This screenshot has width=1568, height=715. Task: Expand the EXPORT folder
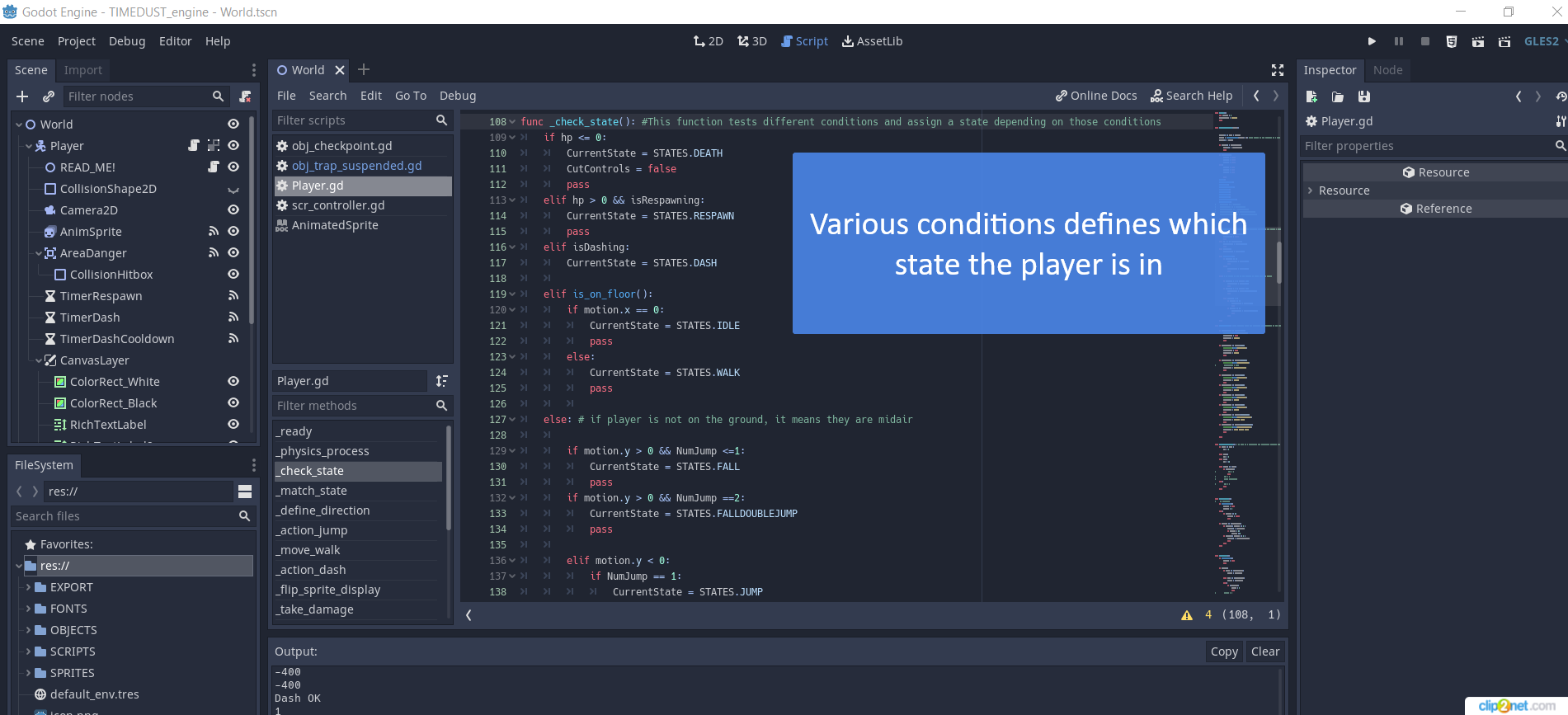point(29,587)
